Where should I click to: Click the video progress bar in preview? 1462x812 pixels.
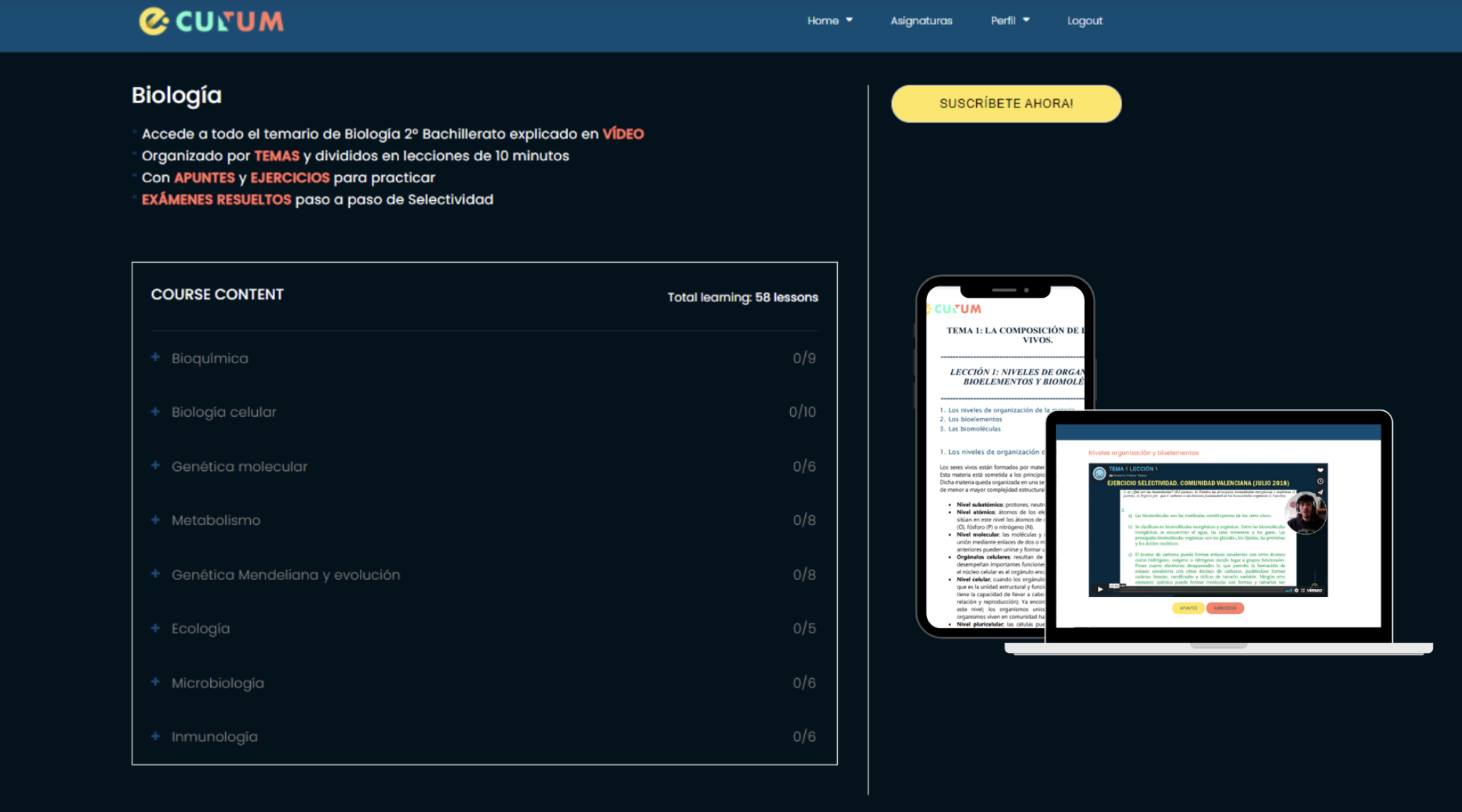(1197, 590)
